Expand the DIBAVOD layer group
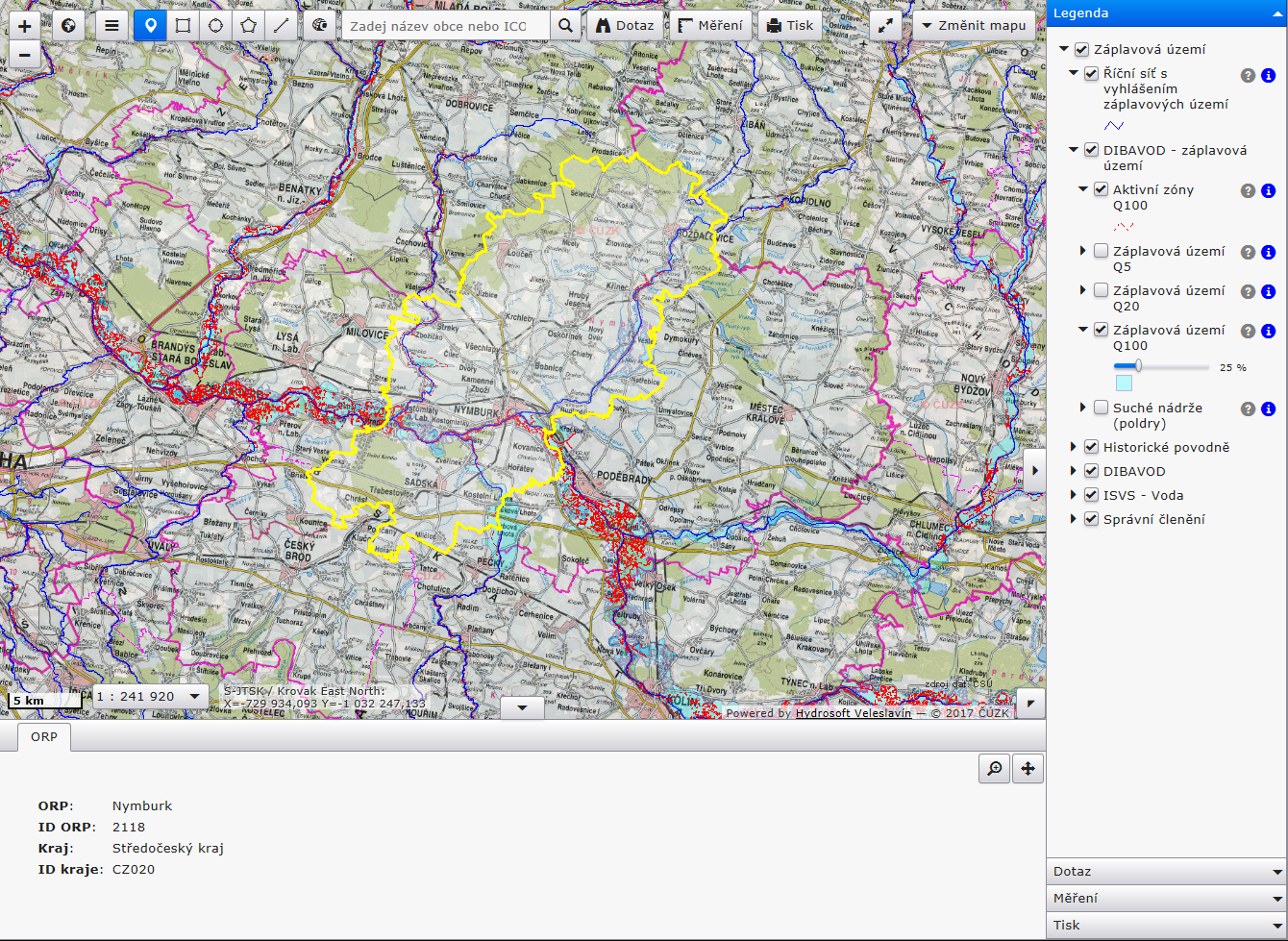1288x941 pixels. click(x=1074, y=471)
